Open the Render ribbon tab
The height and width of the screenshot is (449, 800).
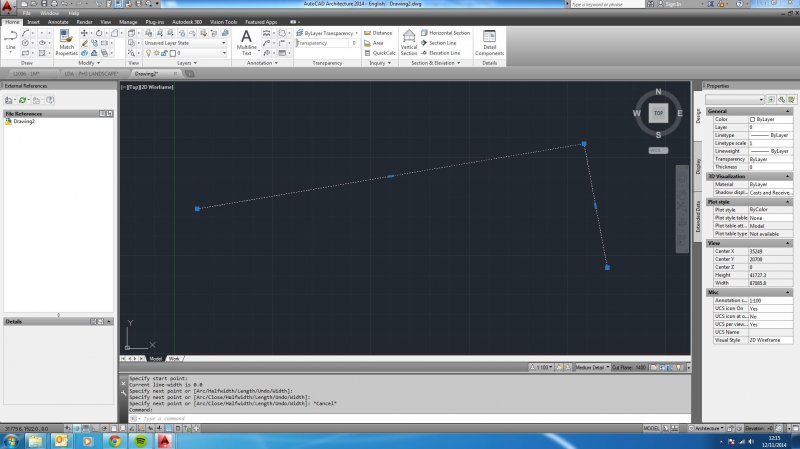pyautogui.click(x=84, y=22)
